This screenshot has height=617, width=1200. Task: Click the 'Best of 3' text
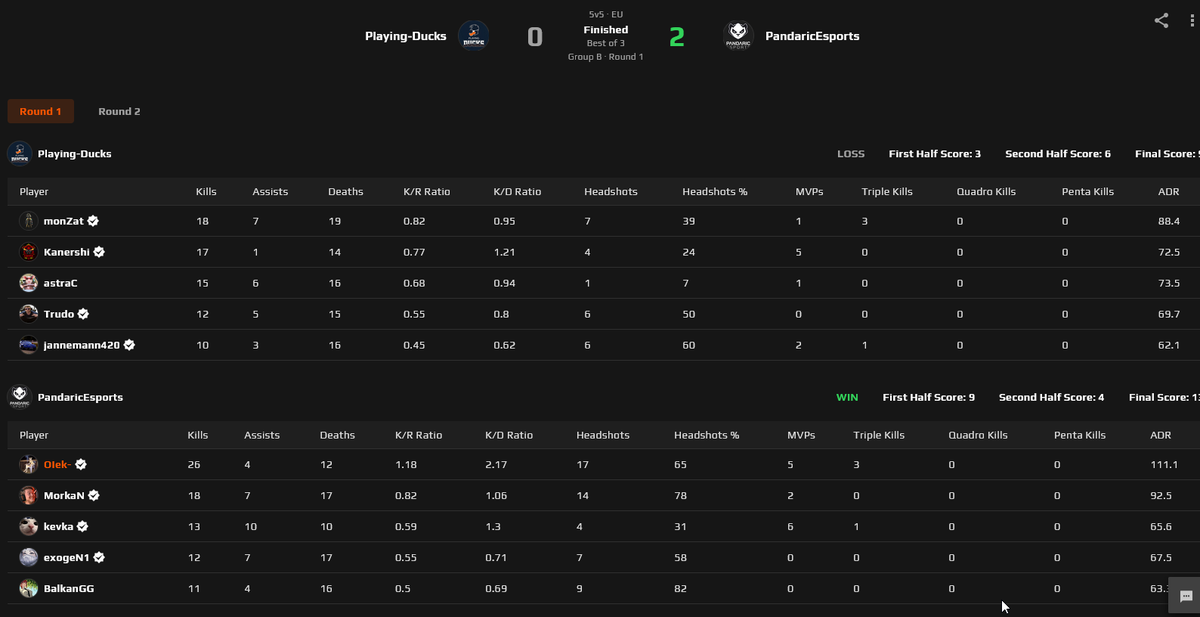[606, 43]
